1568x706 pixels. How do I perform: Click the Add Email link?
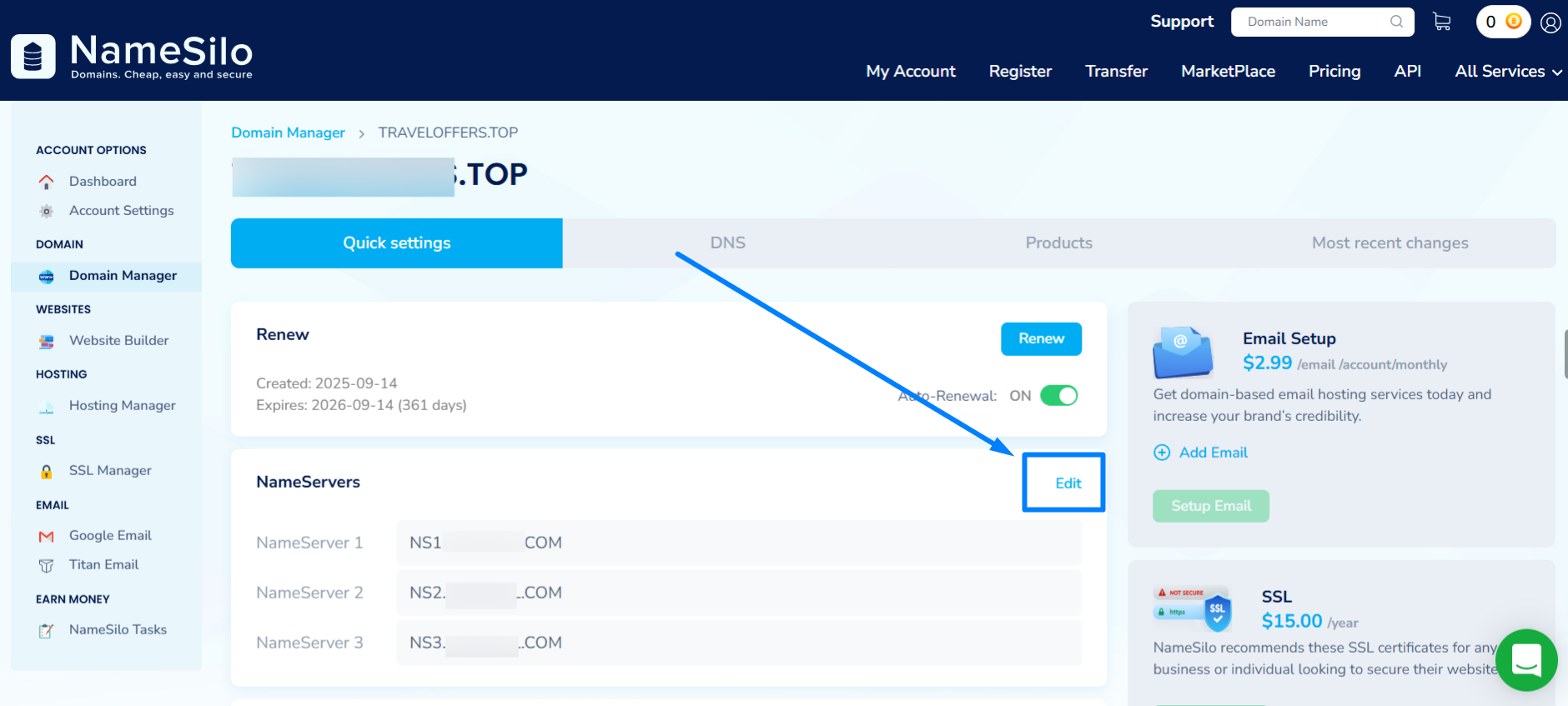[x=1213, y=453]
